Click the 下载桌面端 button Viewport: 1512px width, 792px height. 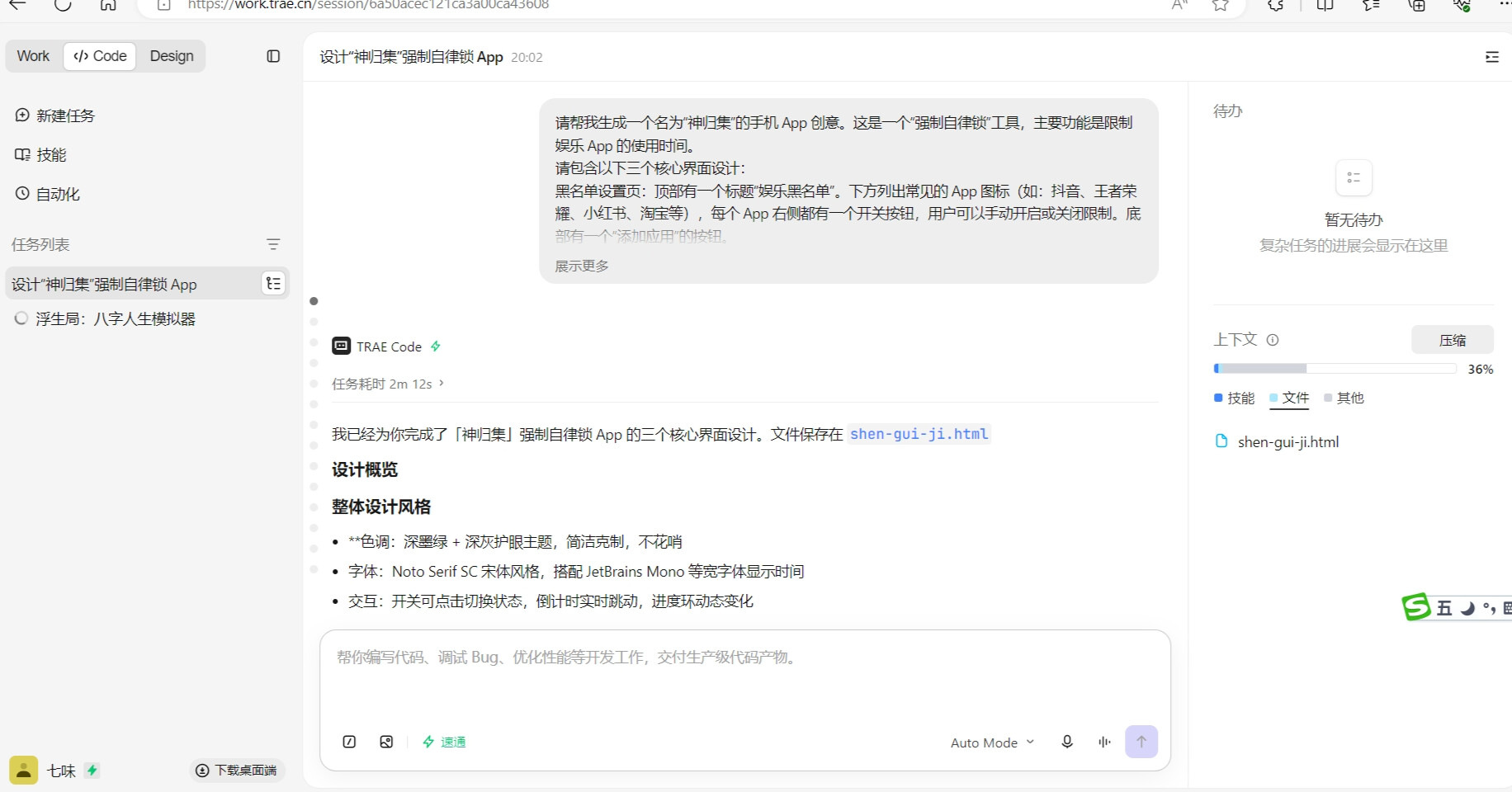[x=238, y=771]
